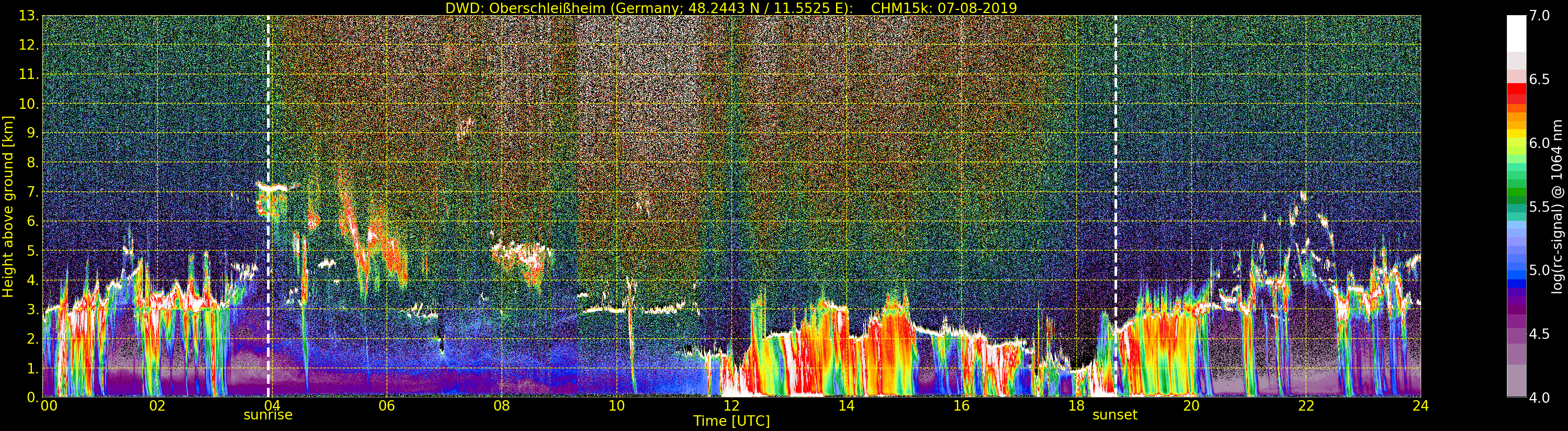Click the 1 km height tick label
The height and width of the screenshot is (431, 1568).
coord(33,369)
